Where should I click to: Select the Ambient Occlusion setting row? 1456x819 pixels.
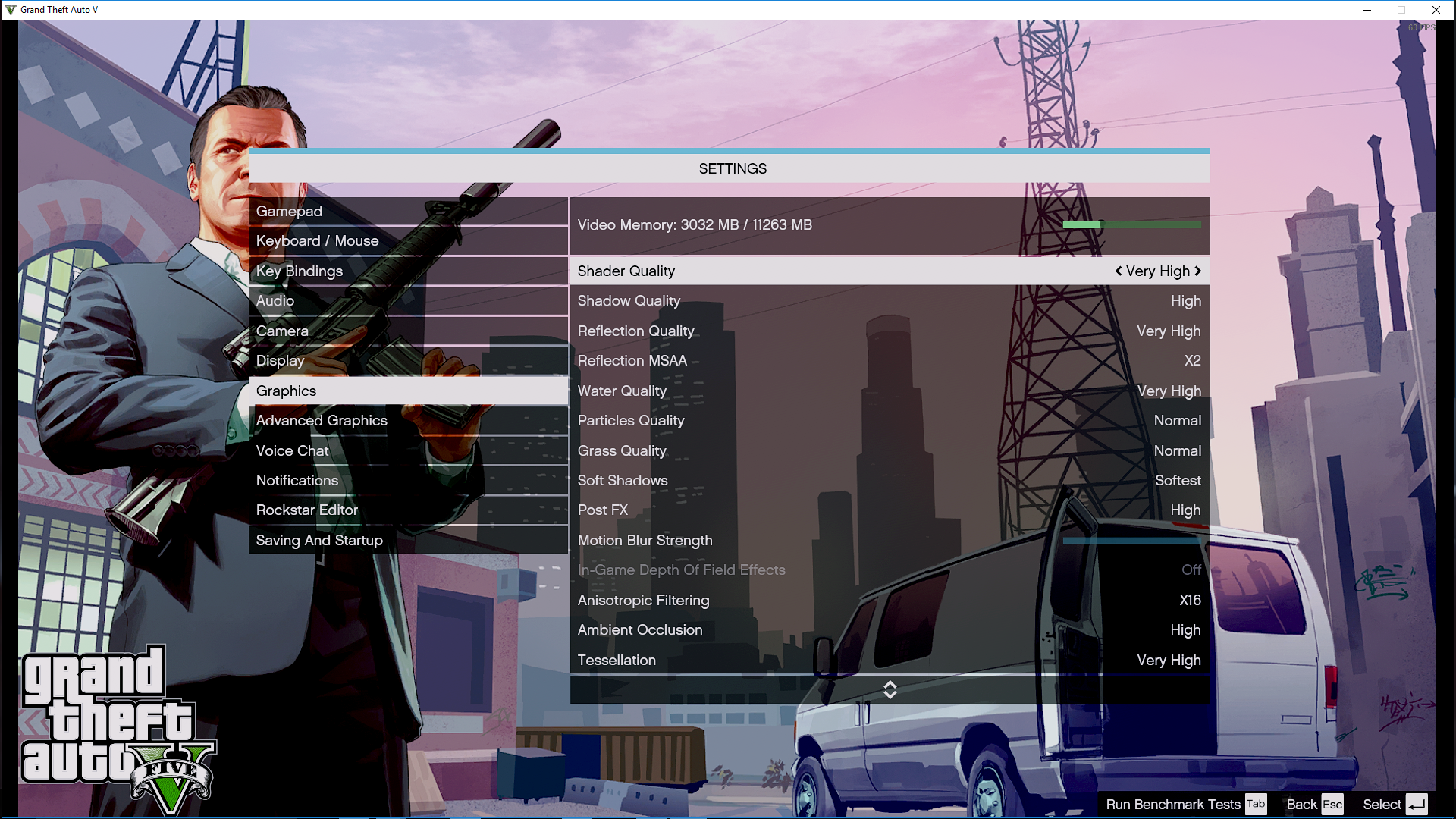pos(889,630)
